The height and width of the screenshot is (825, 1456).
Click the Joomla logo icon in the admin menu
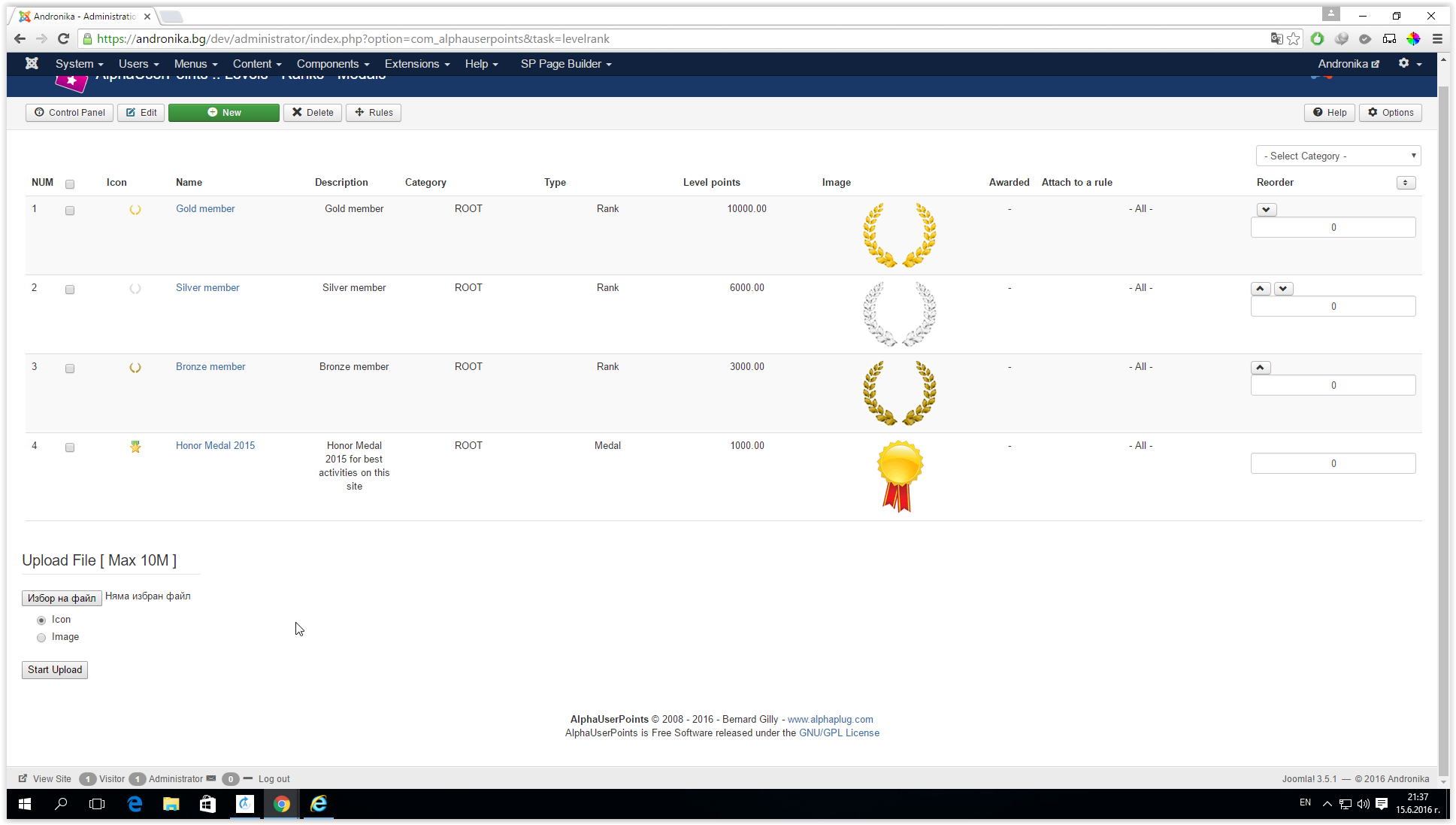pyautogui.click(x=32, y=64)
